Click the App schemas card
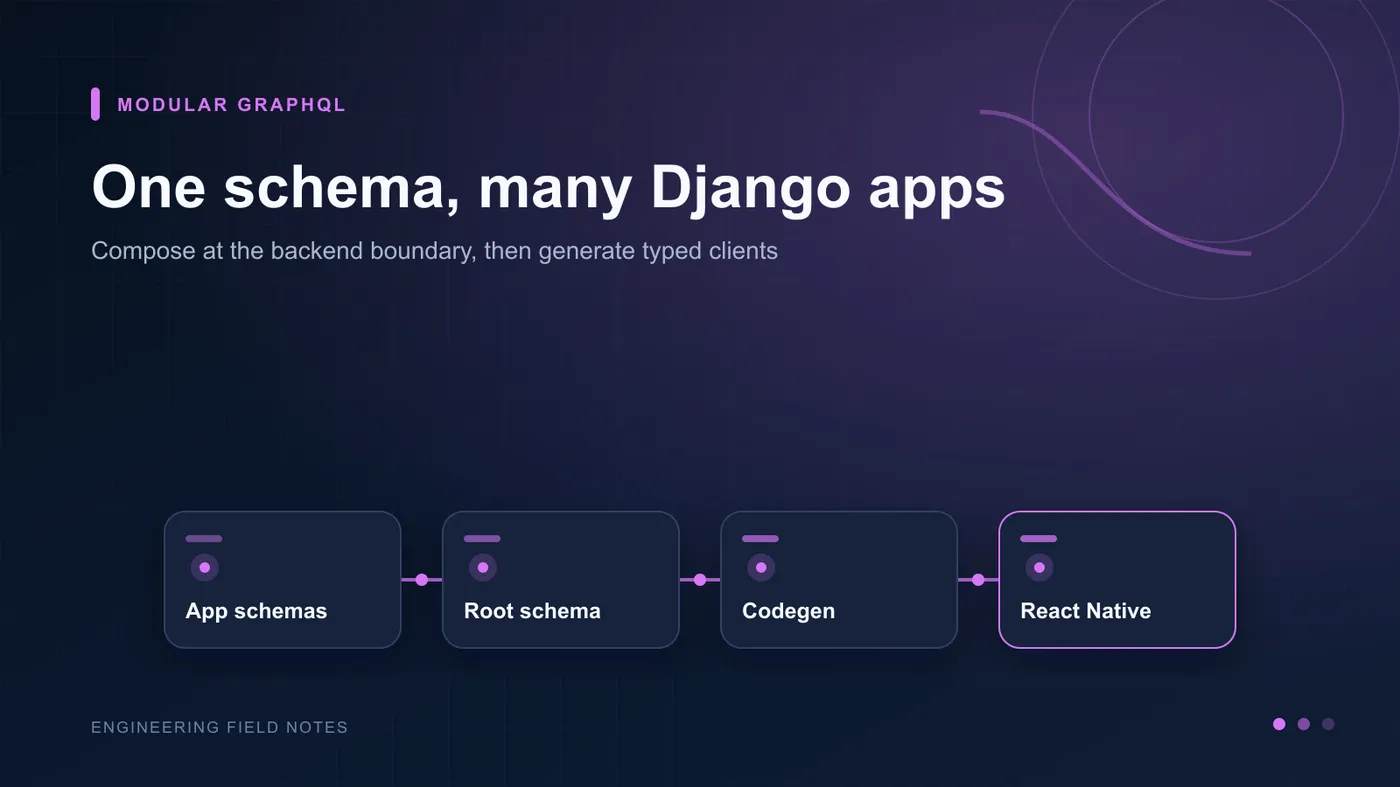This screenshot has height=787, width=1400. [x=282, y=580]
